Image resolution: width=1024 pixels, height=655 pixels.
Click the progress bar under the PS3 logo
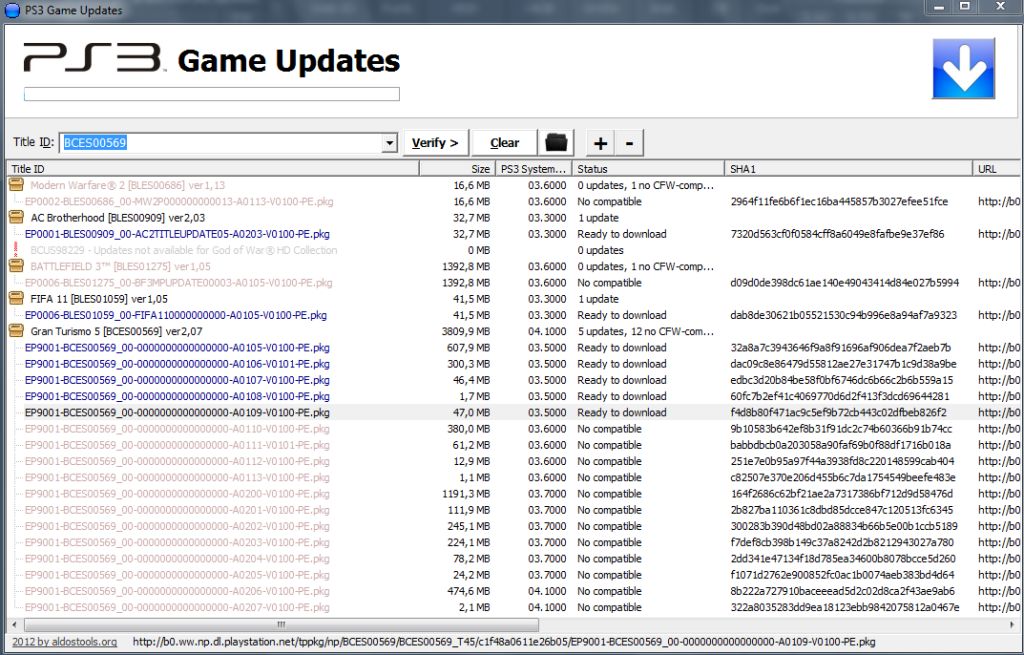click(212, 93)
